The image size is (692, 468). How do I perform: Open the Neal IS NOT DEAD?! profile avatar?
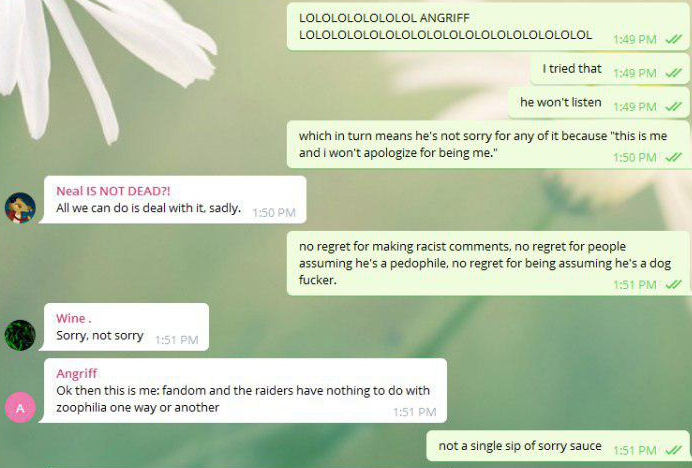tap(20, 208)
